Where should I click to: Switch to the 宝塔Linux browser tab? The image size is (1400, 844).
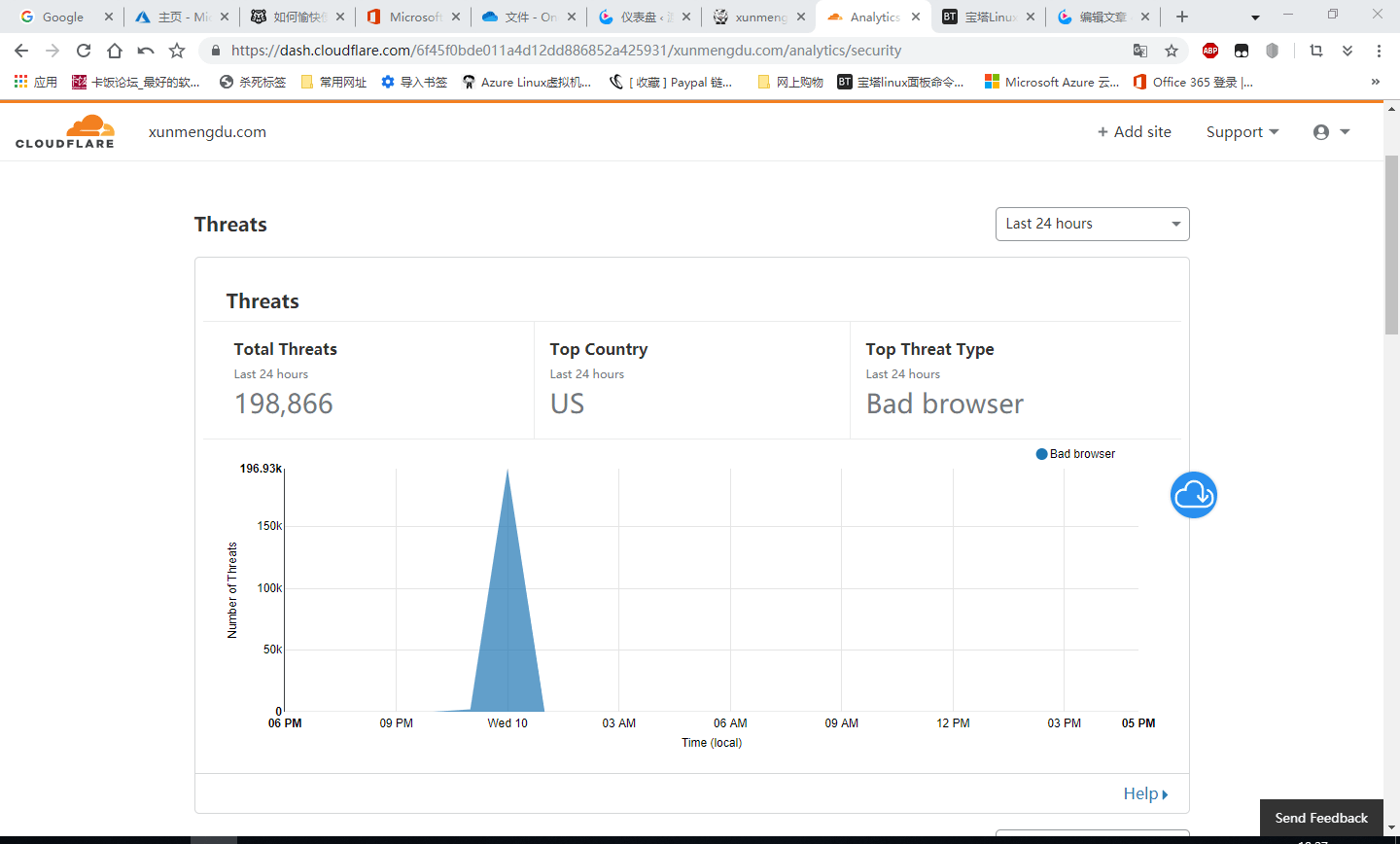pyautogui.click(x=989, y=17)
